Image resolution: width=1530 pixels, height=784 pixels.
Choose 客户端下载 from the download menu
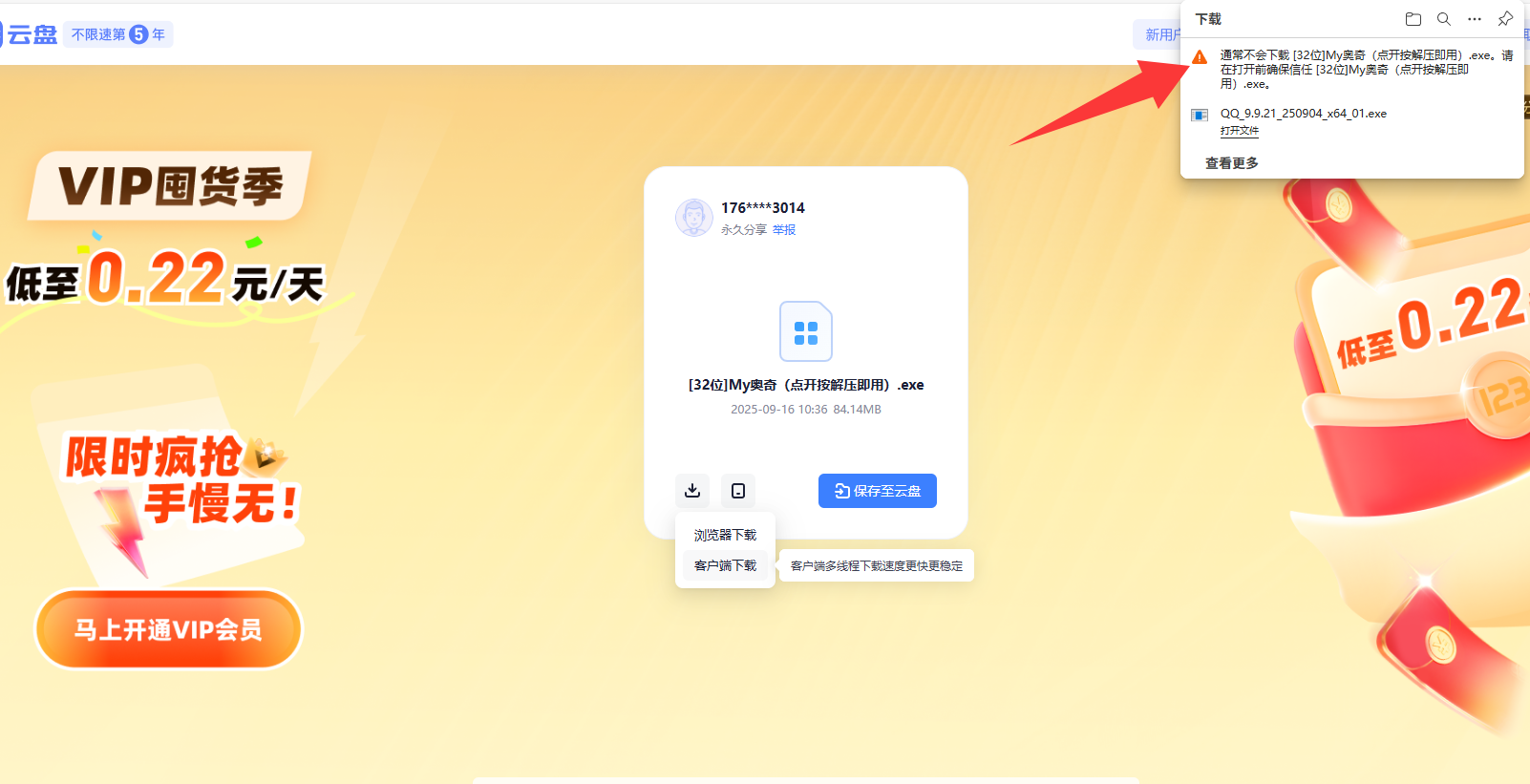coord(725,565)
